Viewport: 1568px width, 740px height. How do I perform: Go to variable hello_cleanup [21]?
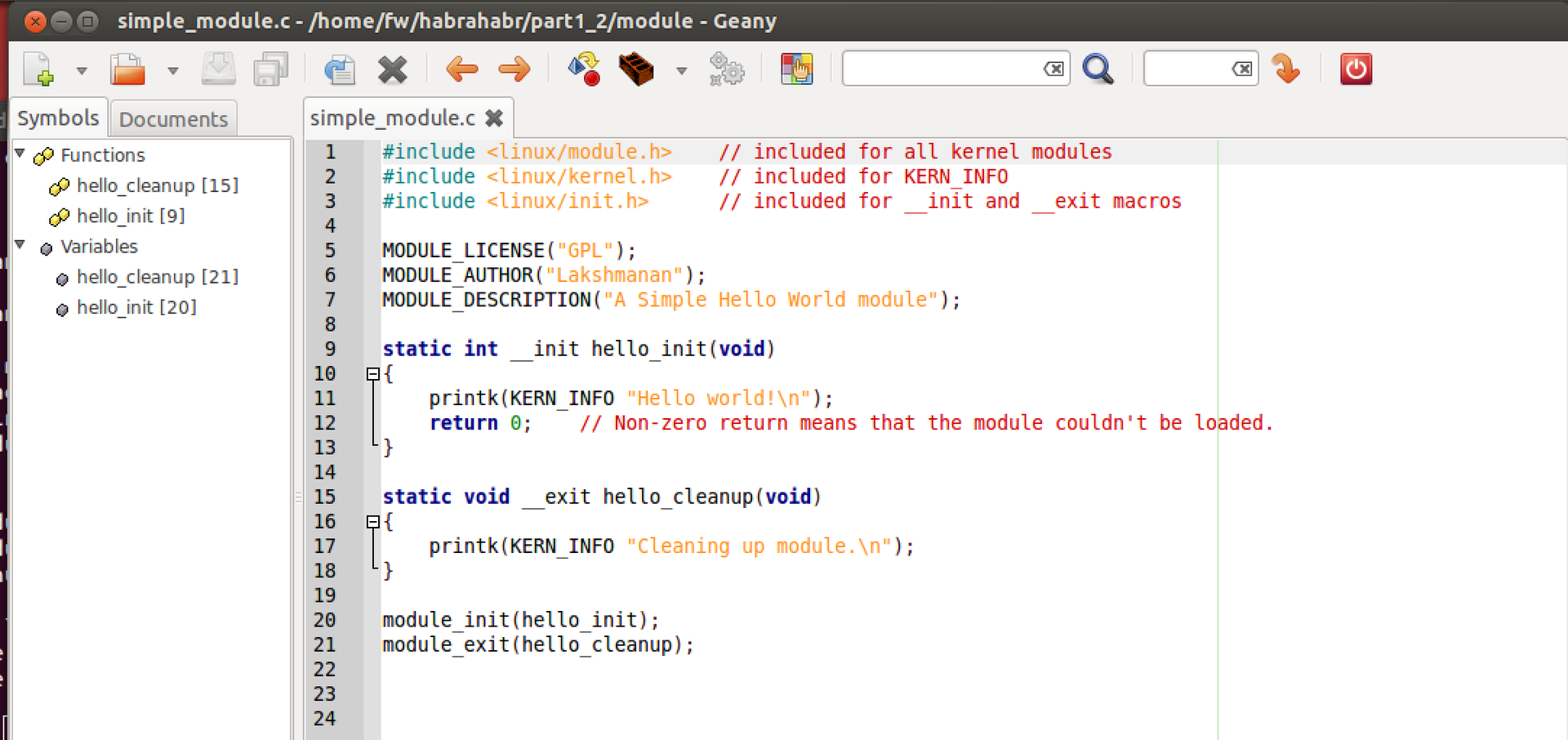[x=158, y=277]
